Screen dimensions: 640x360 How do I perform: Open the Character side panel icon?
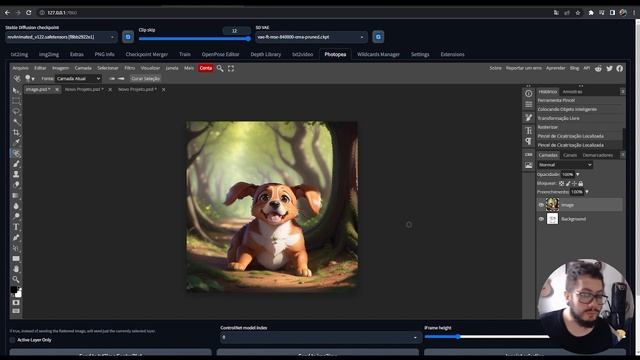tap(529, 131)
